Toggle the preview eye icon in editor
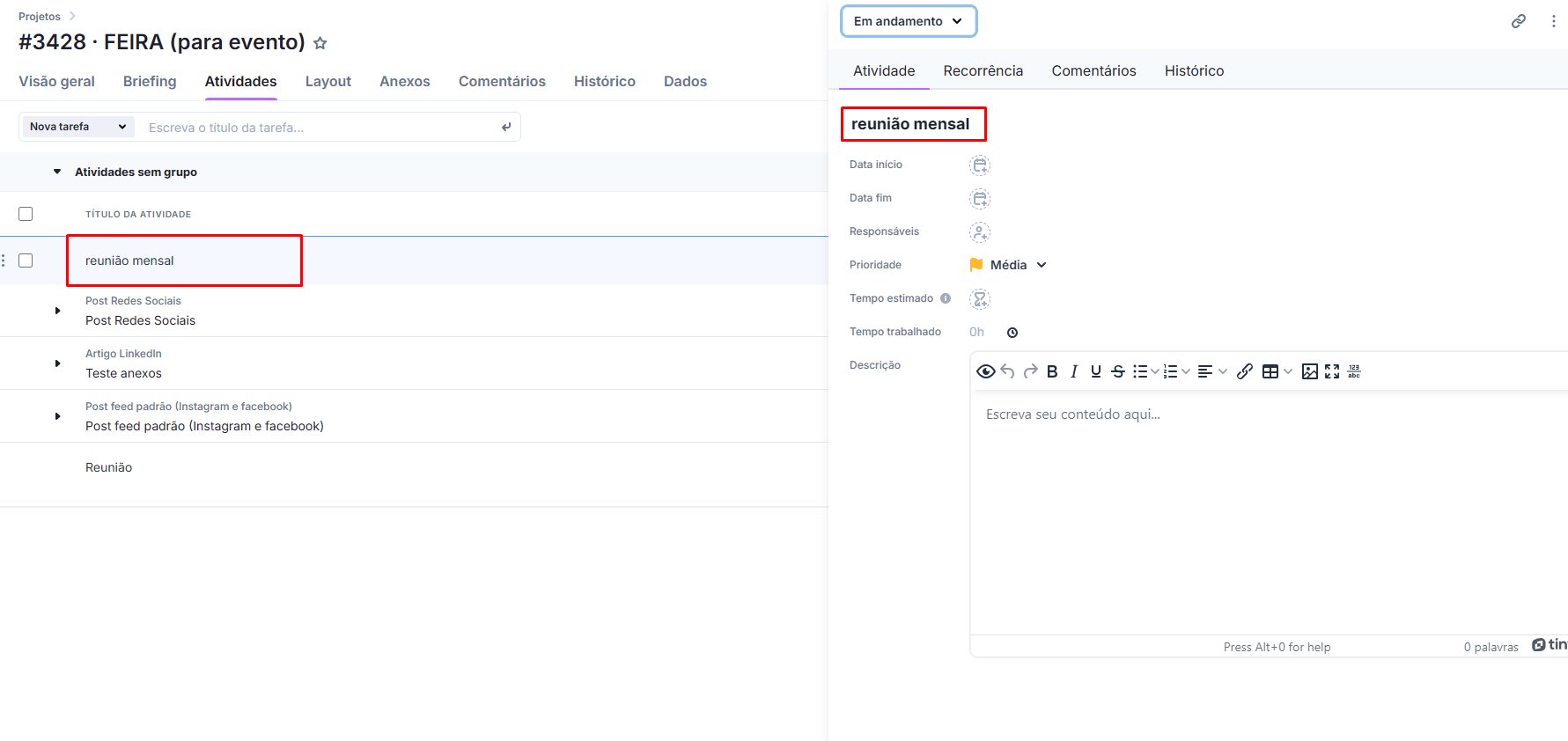The width and height of the screenshot is (1568, 741). [986, 371]
